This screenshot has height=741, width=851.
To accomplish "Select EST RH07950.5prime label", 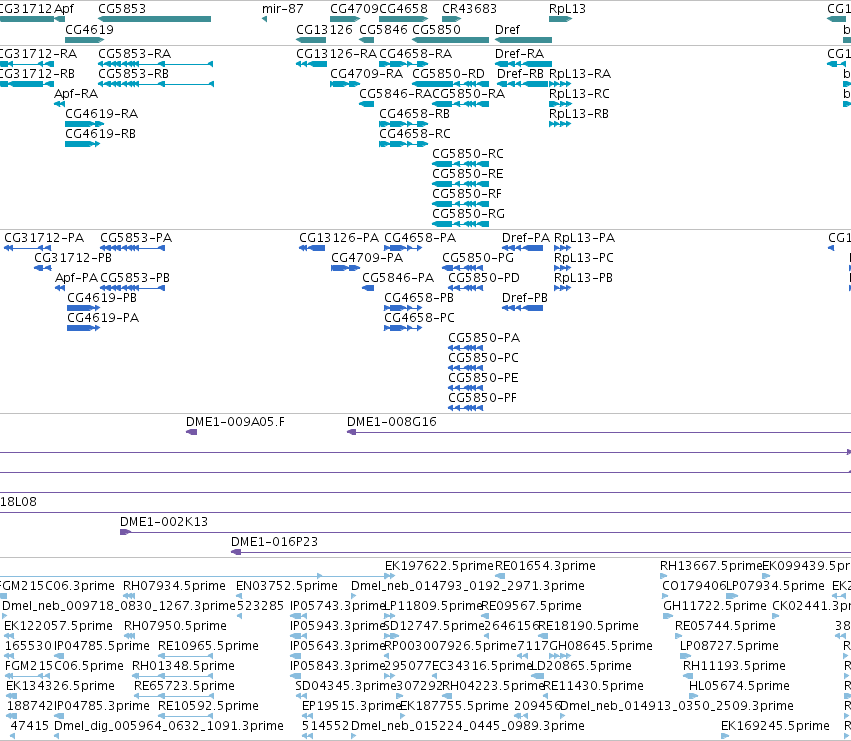I will [x=175, y=626].
